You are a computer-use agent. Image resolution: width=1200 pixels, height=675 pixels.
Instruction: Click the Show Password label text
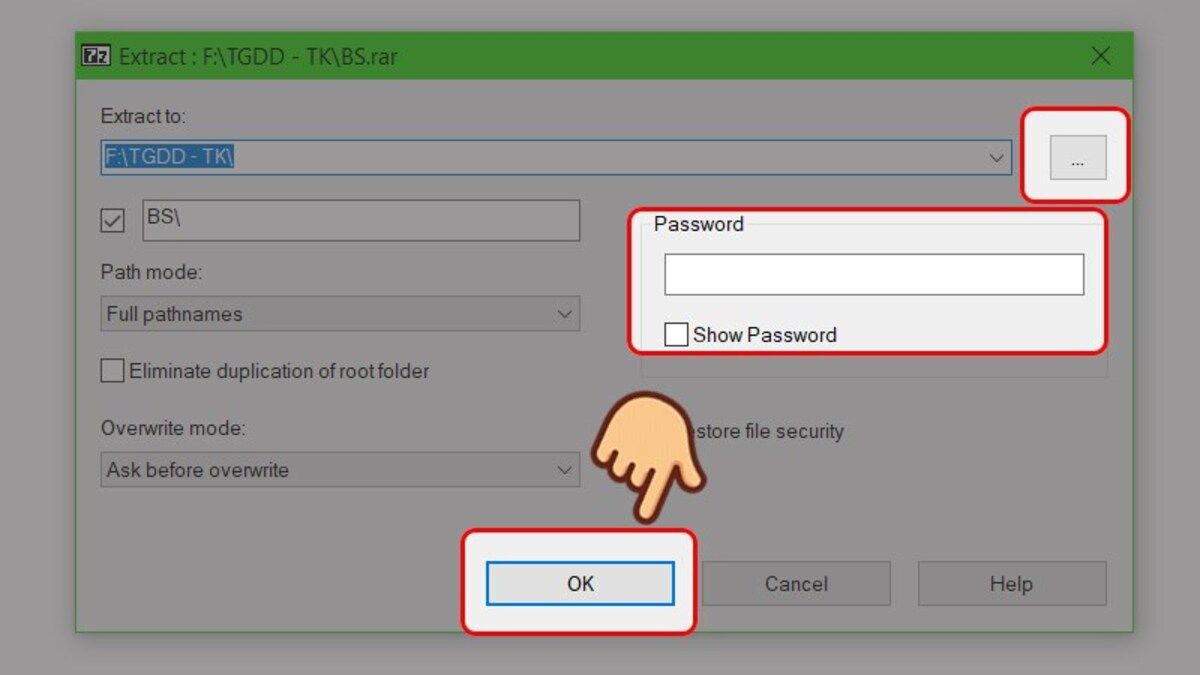pyautogui.click(x=765, y=335)
